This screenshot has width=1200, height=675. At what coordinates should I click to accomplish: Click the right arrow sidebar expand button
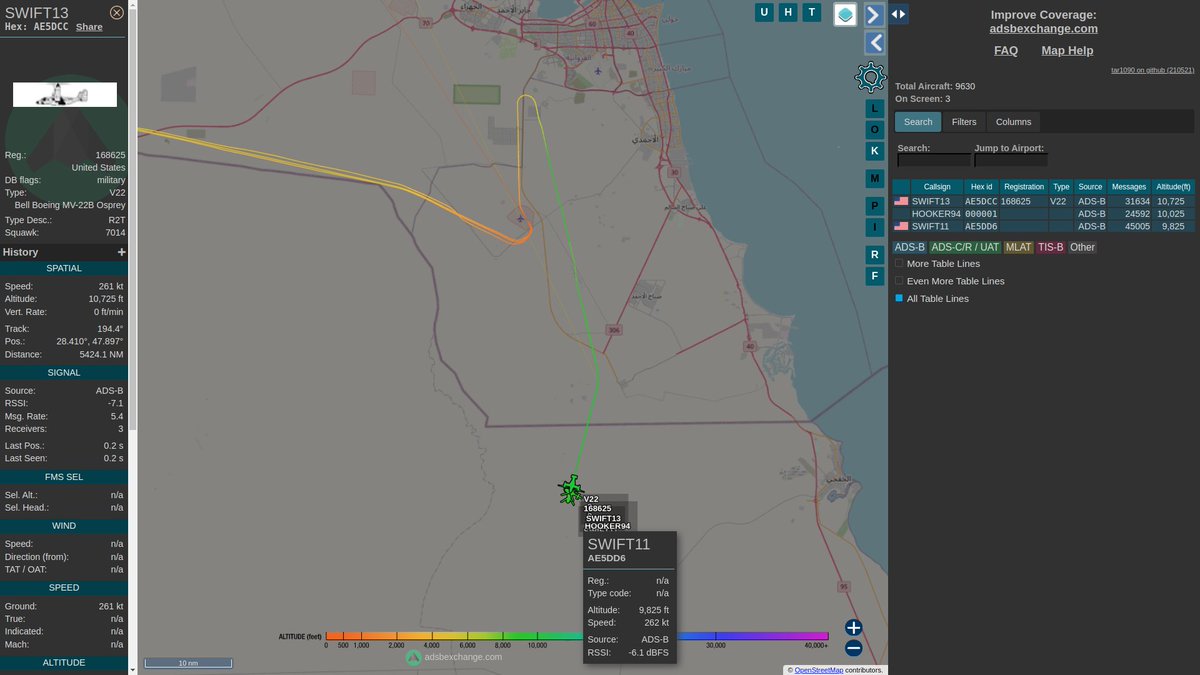874,14
